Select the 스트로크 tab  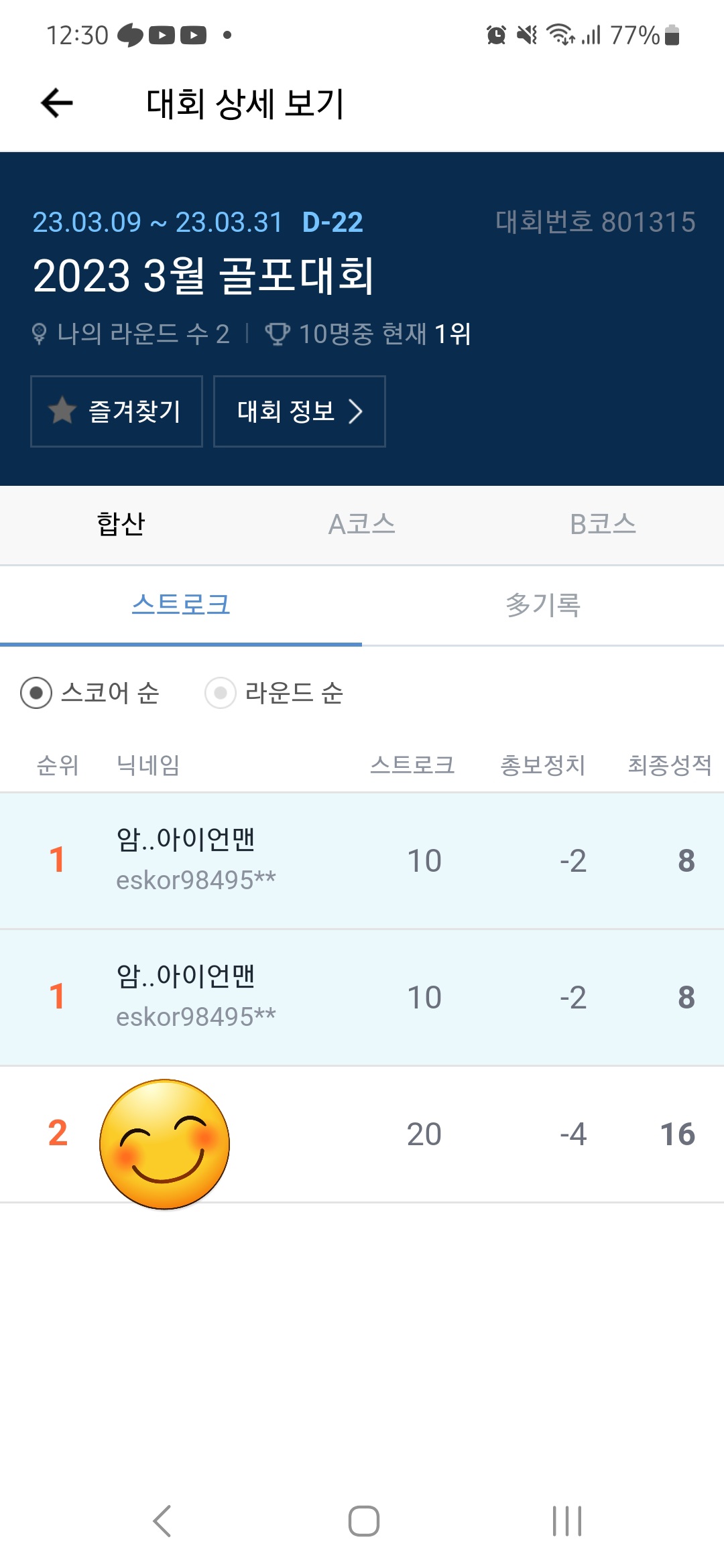[180, 605]
